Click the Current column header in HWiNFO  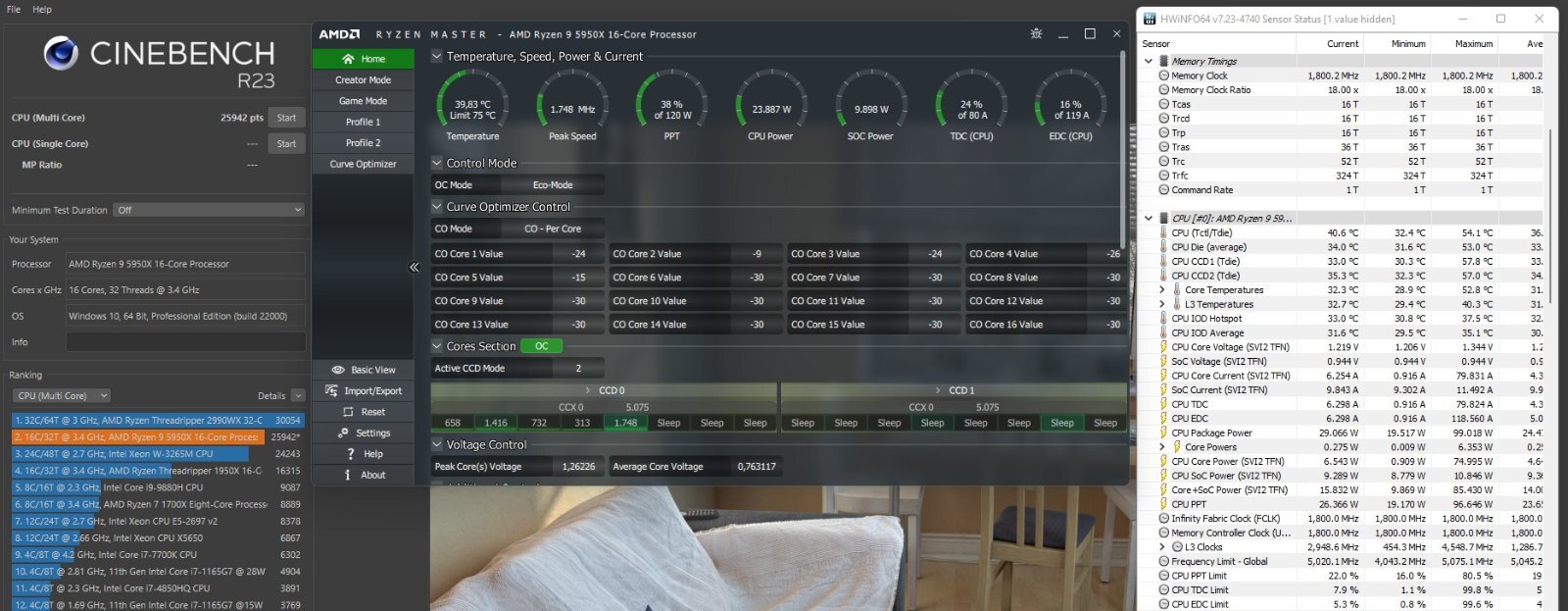click(x=1329, y=44)
